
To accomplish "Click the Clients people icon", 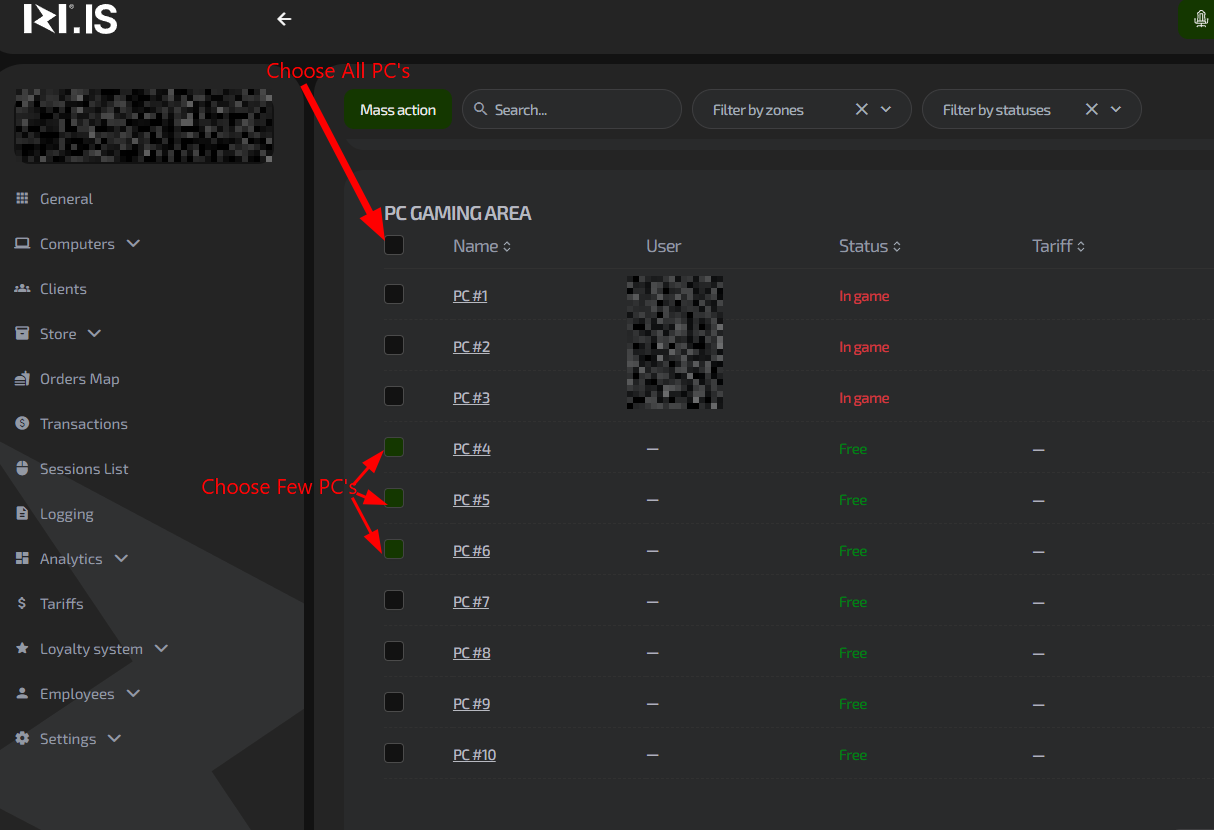I will pos(22,289).
